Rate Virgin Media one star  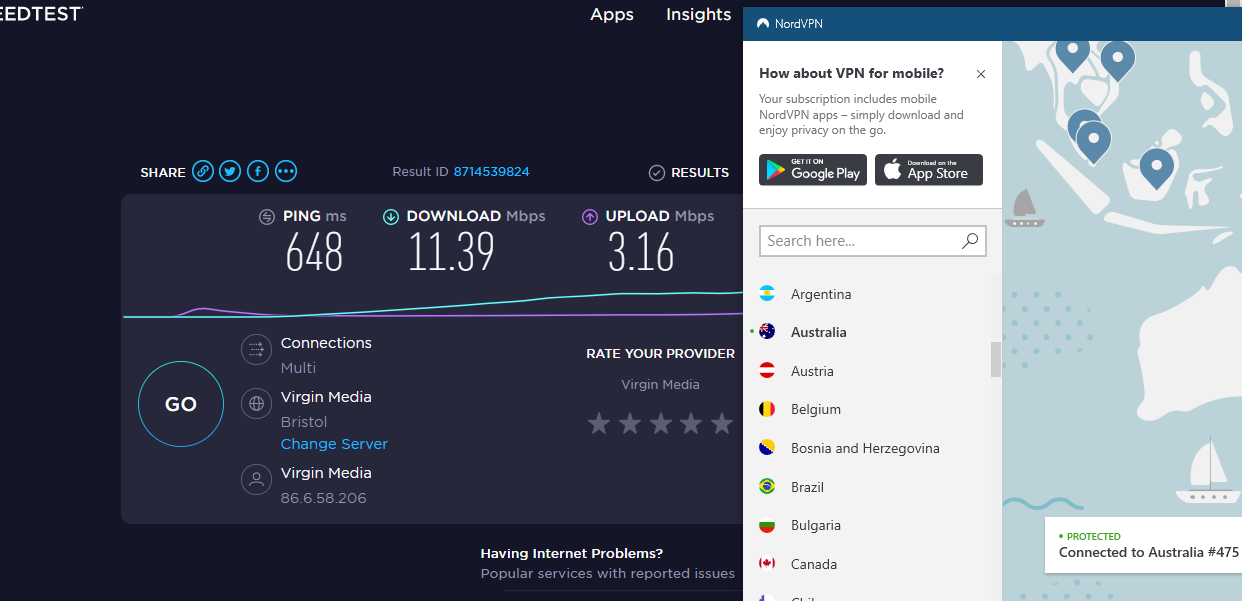point(599,423)
